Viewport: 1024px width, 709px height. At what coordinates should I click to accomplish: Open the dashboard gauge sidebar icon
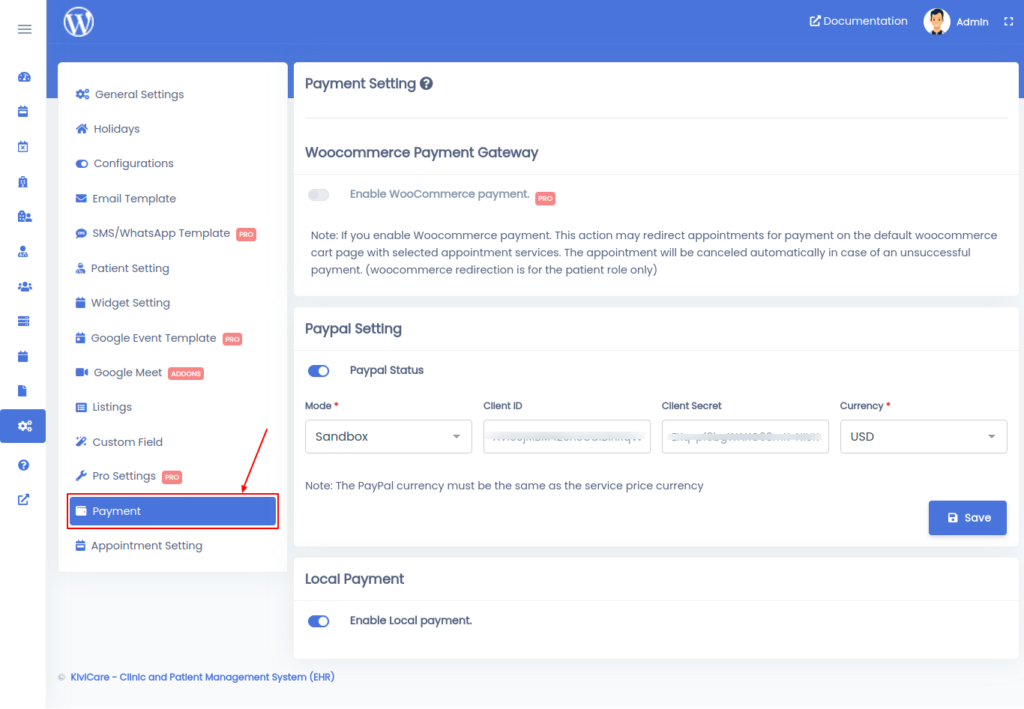[x=24, y=77]
